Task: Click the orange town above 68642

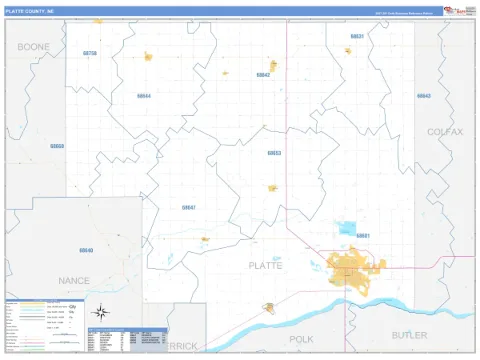Action: point(273,66)
